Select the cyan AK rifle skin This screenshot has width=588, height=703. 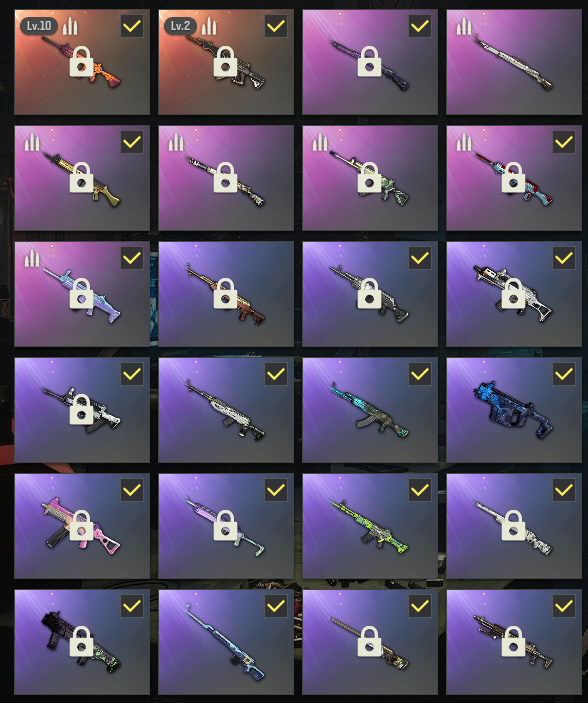pyautogui.click(x=370, y=410)
